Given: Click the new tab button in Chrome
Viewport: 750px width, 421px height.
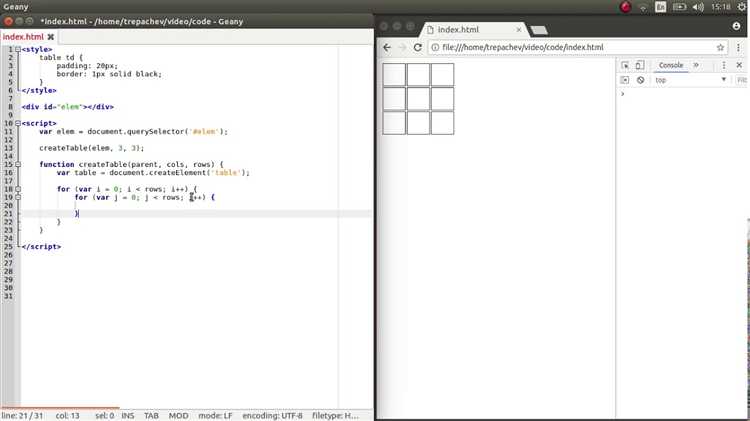Looking at the screenshot, I should tap(537, 30).
